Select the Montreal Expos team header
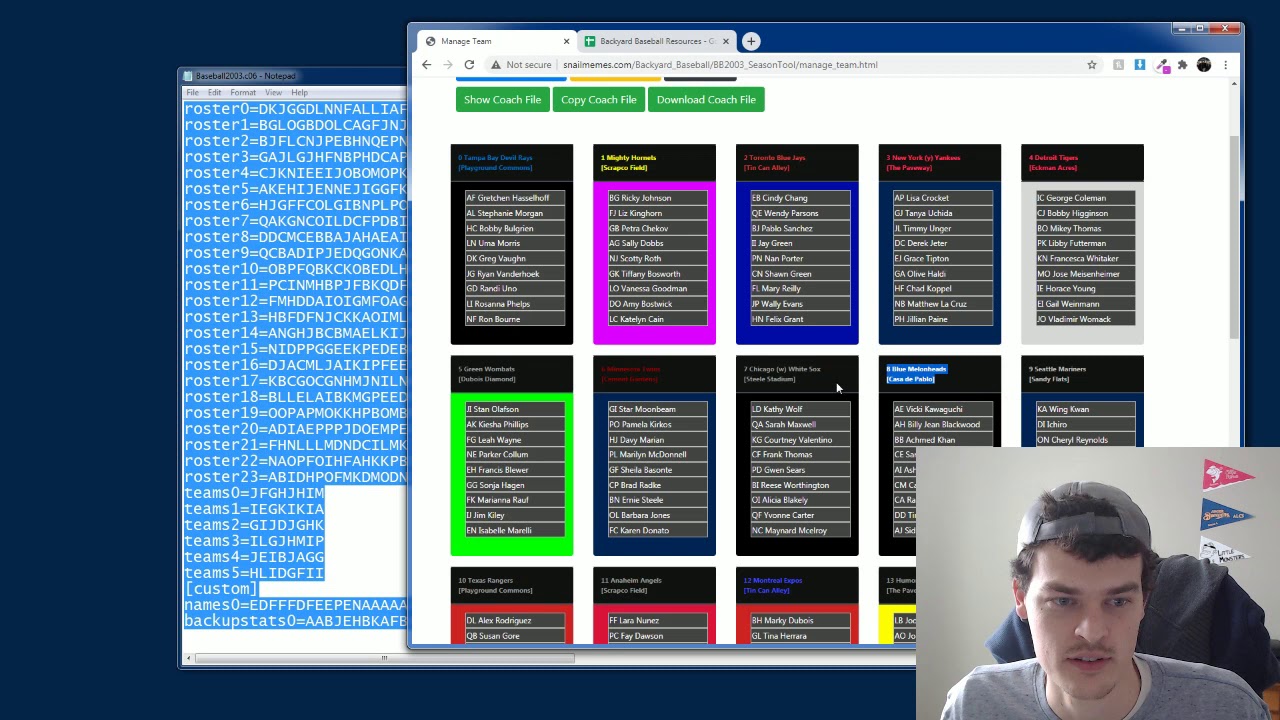1280x720 pixels. tap(797, 585)
